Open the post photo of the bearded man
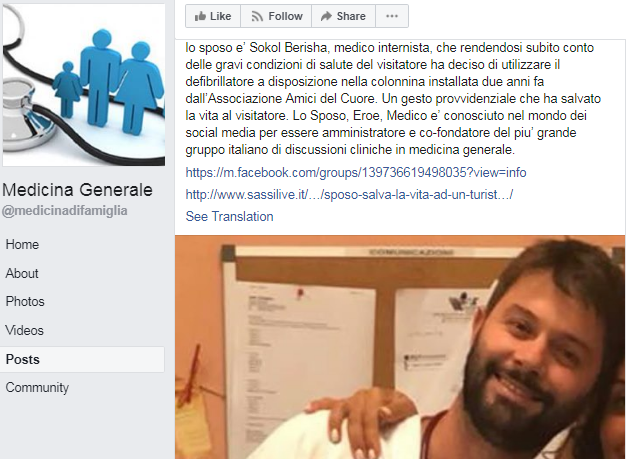Viewport: 626px width, 459px height. coord(400,347)
